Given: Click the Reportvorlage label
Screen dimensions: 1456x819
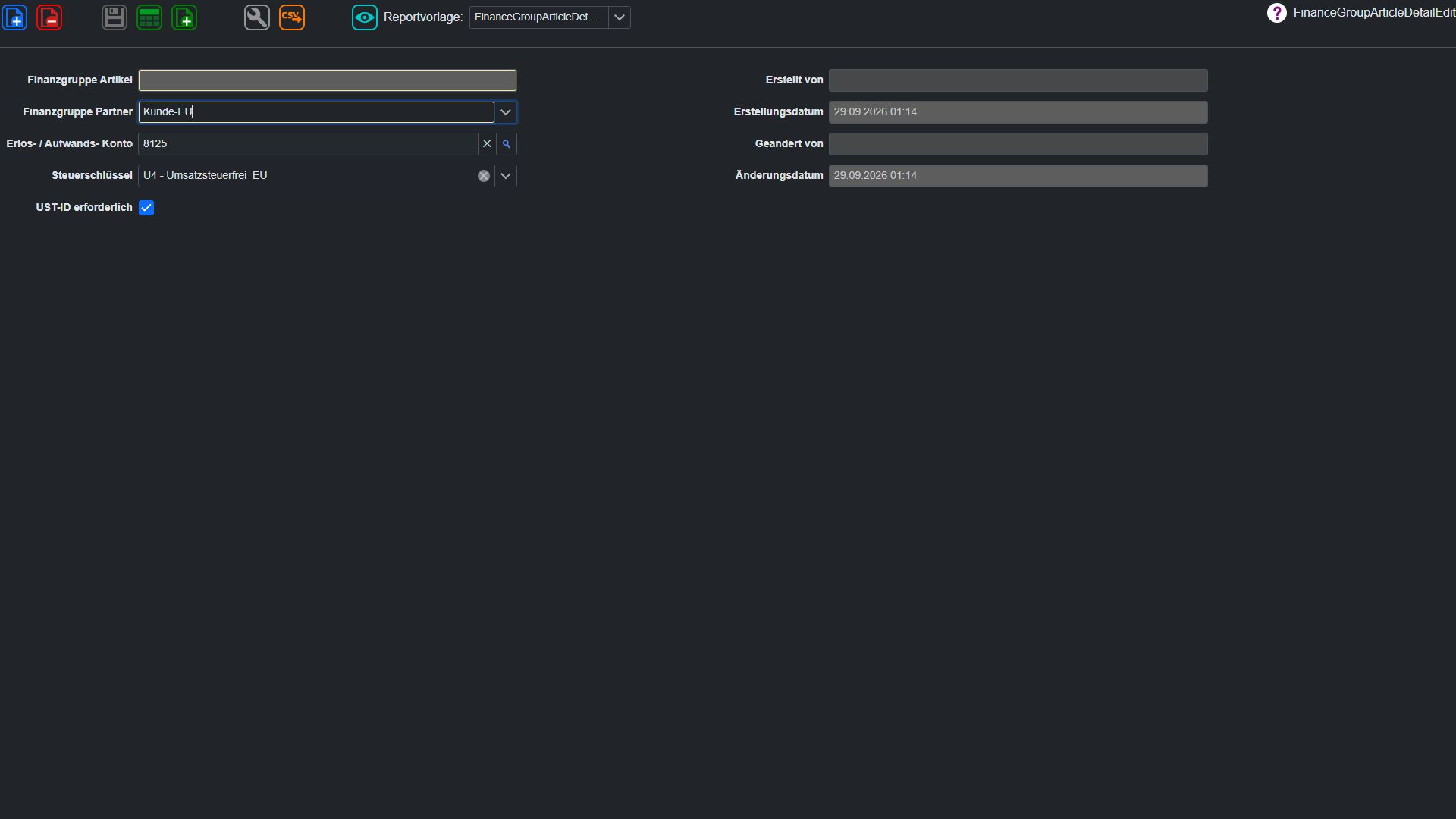Looking at the screenshot, I should point(423,17).
